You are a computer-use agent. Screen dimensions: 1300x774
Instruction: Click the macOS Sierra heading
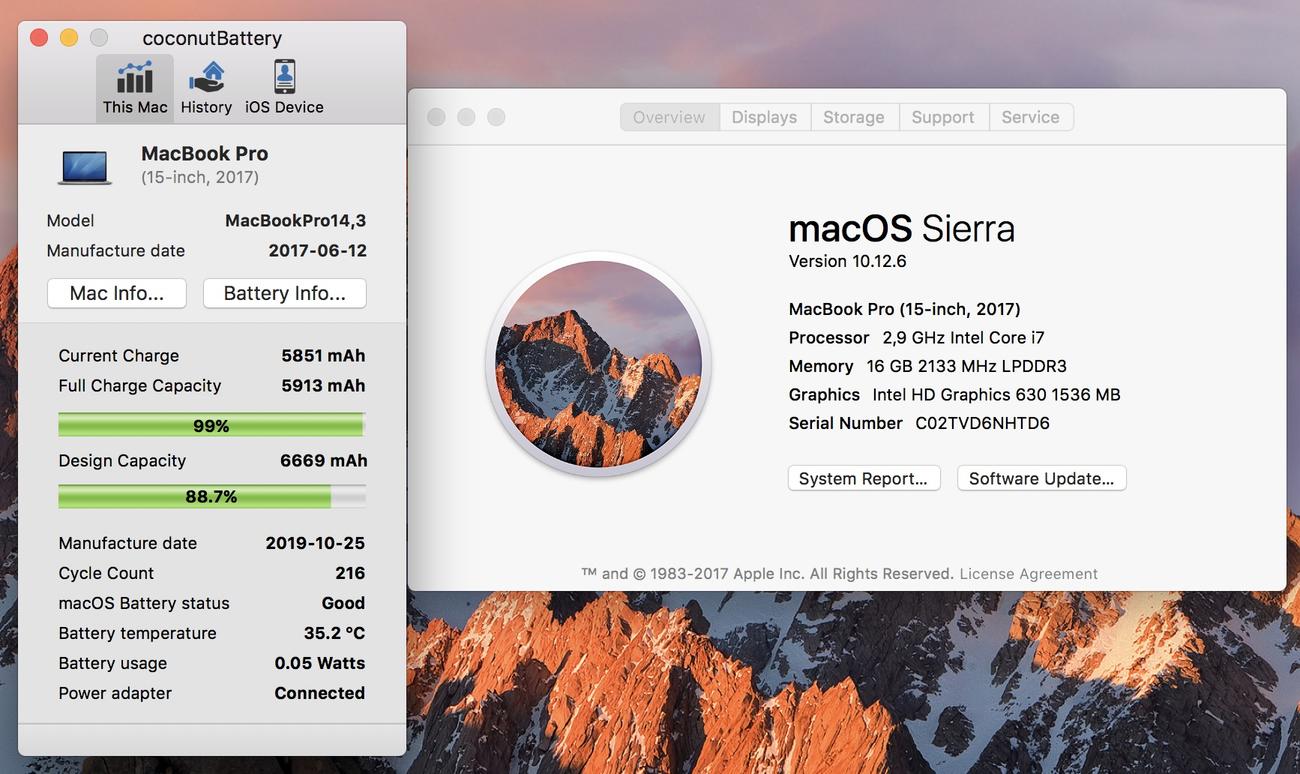901,229
